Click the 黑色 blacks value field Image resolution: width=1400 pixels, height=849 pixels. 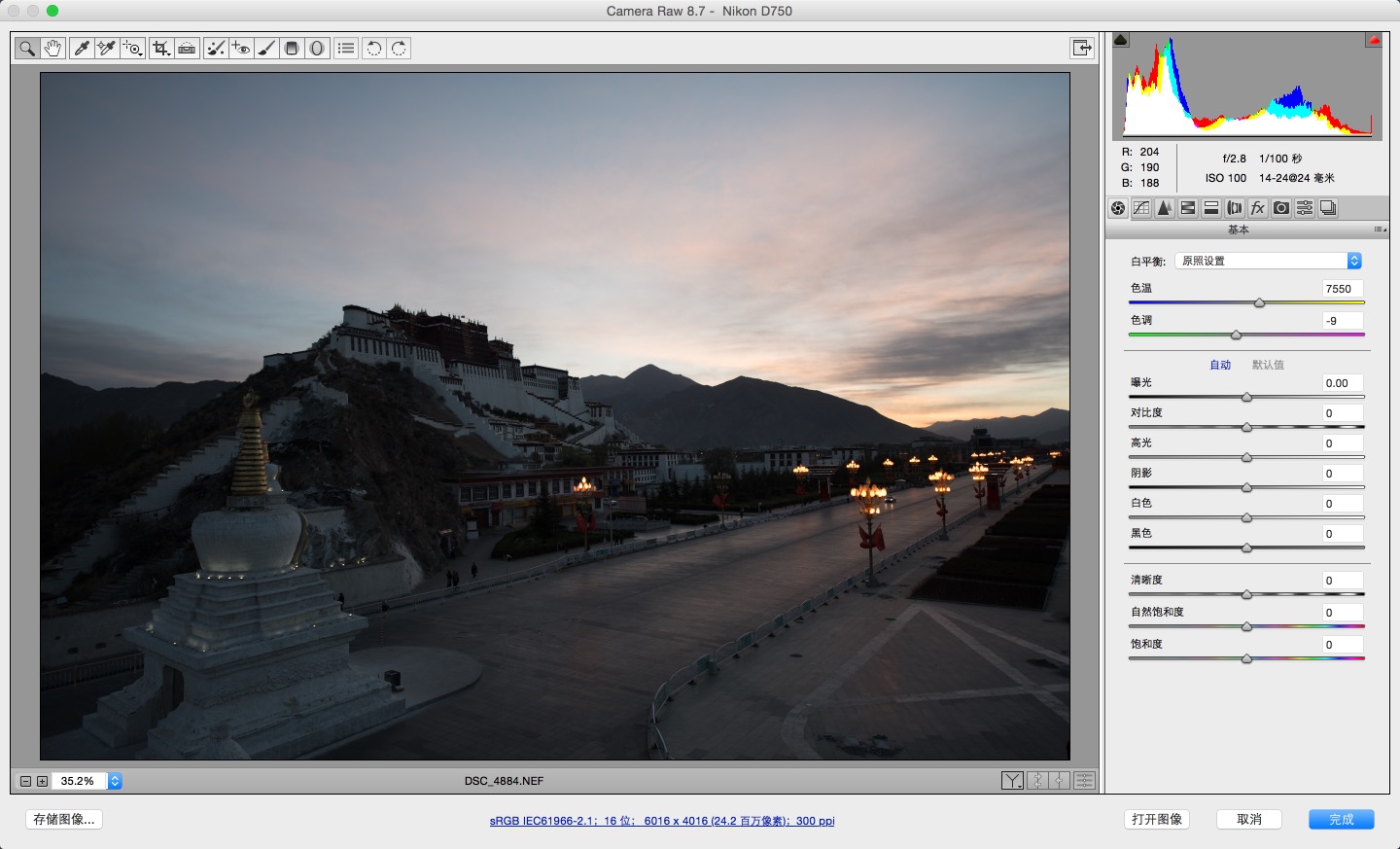pyautogui.click(x=1342, y=534)
